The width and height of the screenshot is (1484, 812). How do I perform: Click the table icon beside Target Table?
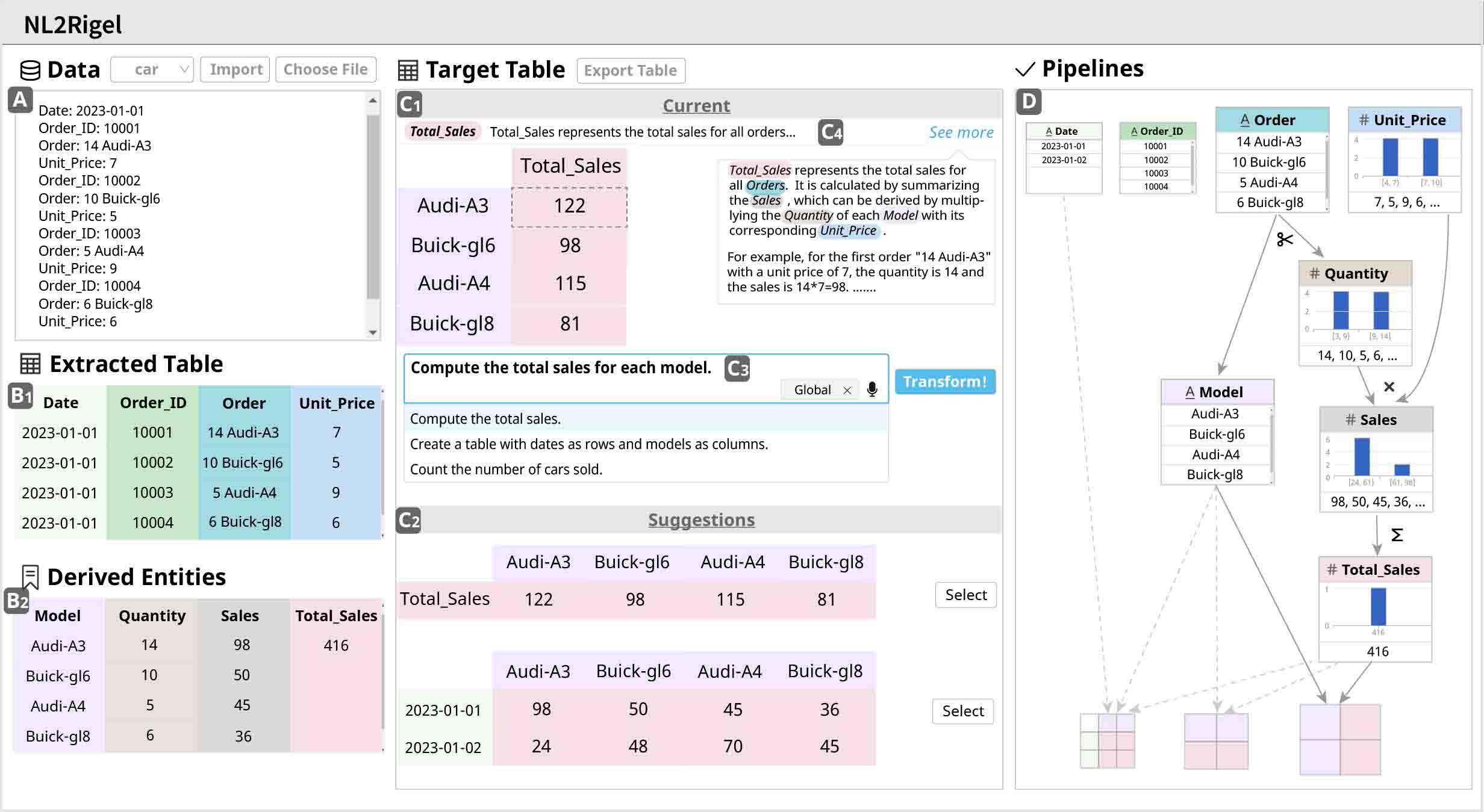(x=408, y=70)
